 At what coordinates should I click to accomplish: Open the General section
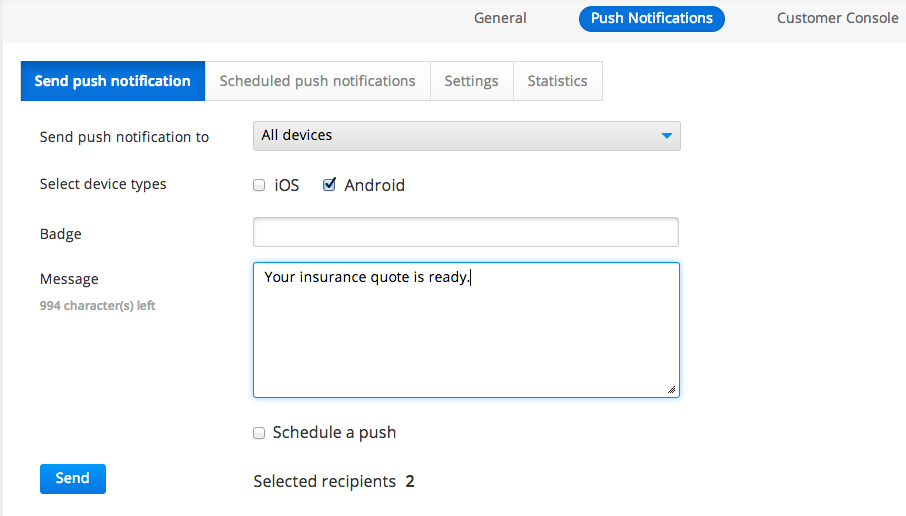tap(500, 18)
